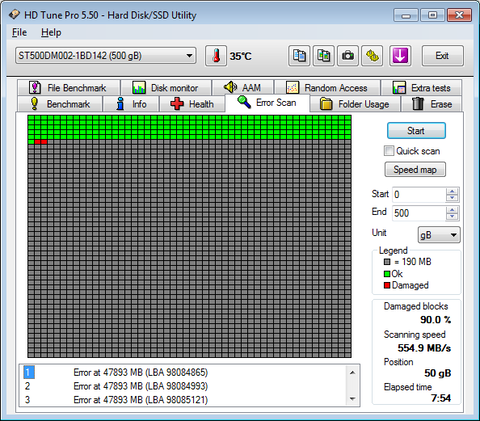Click the 35°C temperature reading

240,56
